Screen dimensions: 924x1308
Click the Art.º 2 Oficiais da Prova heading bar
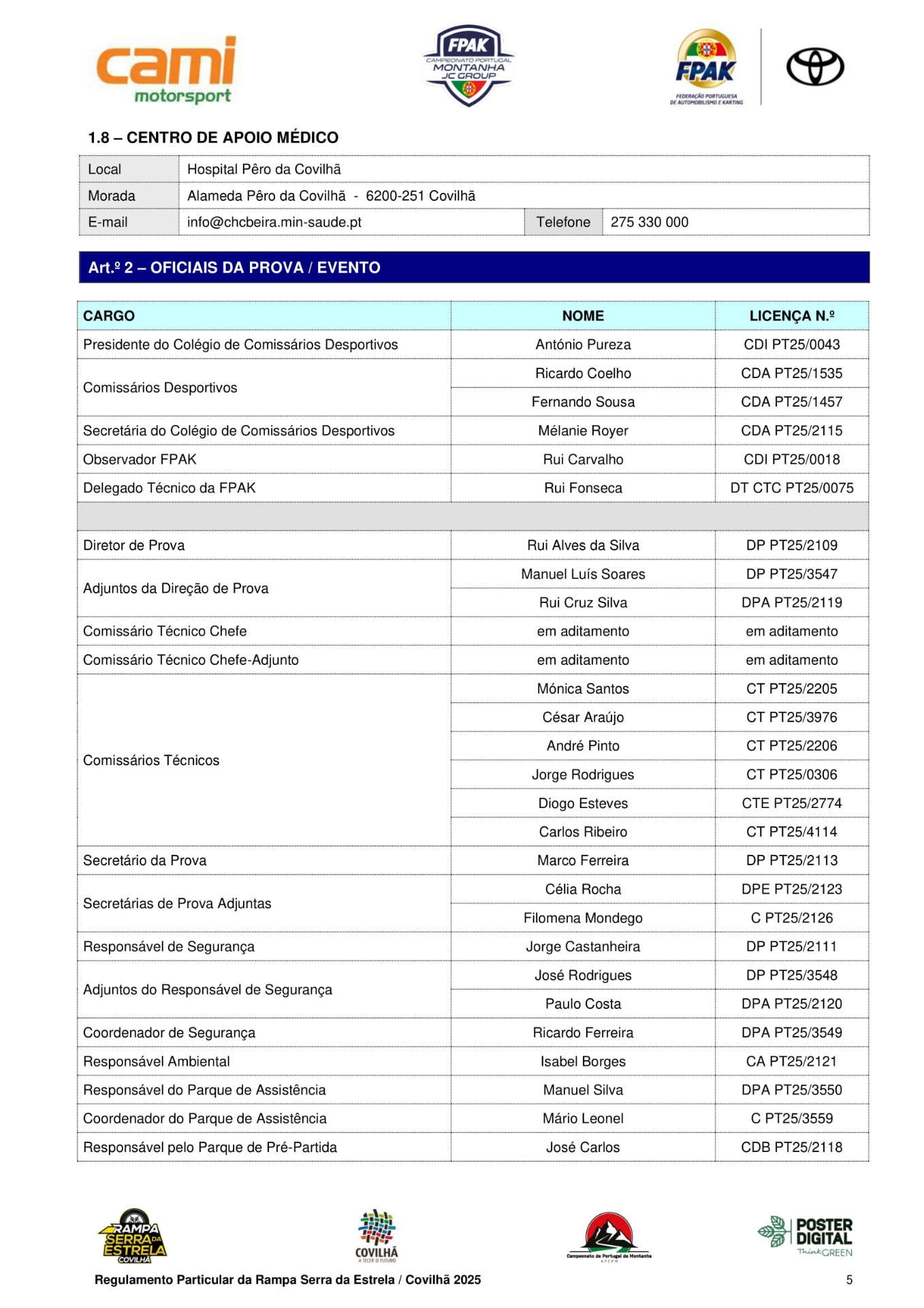click(474, 267)
